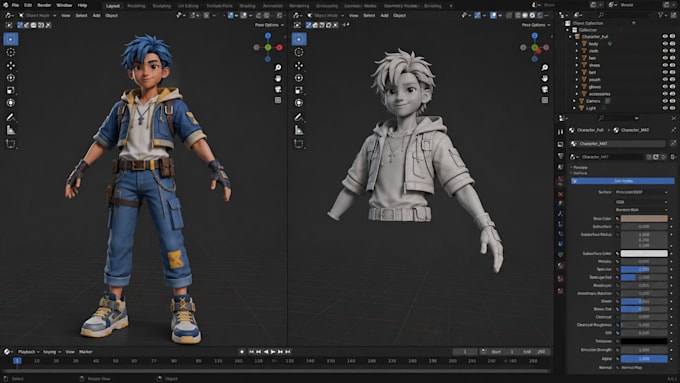The image size is (680, 383).
Task: Adjust the Alpha slider
Action: (x=644, y=359)
